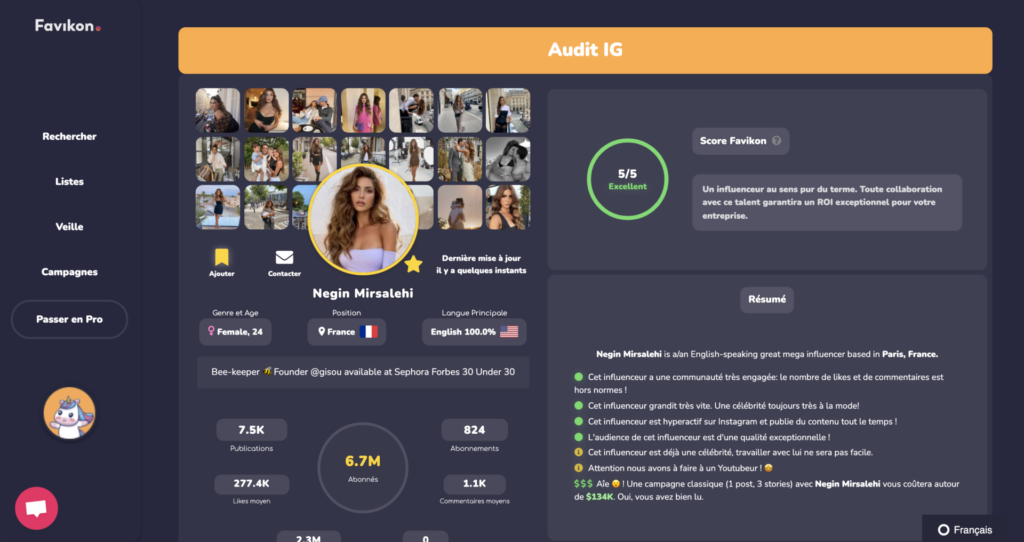Open the first thumbnail in top photo row
The image size is (1024, 542).
click(217, 110)
